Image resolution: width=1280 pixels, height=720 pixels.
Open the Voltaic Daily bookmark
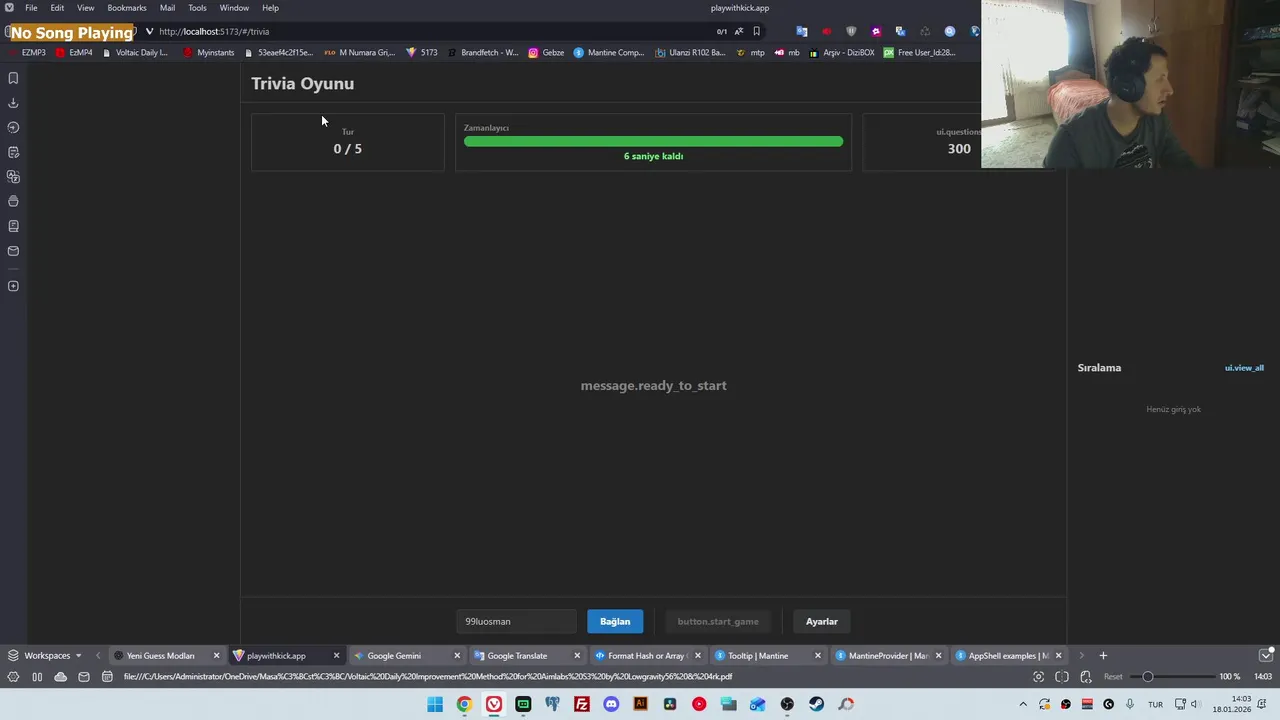(x=135, y=53)
